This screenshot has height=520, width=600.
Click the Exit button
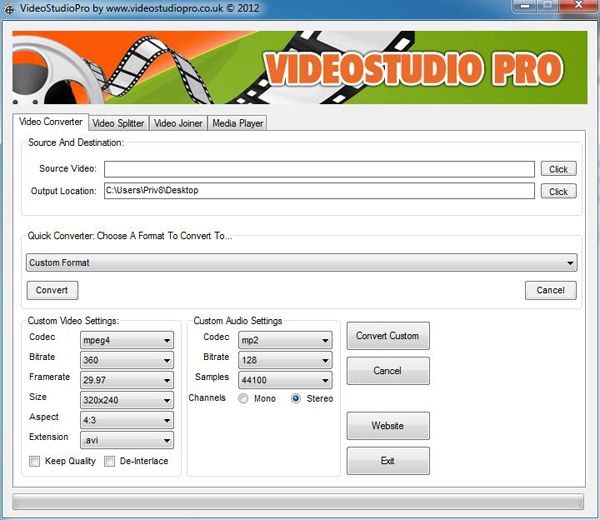click(388, 461)
